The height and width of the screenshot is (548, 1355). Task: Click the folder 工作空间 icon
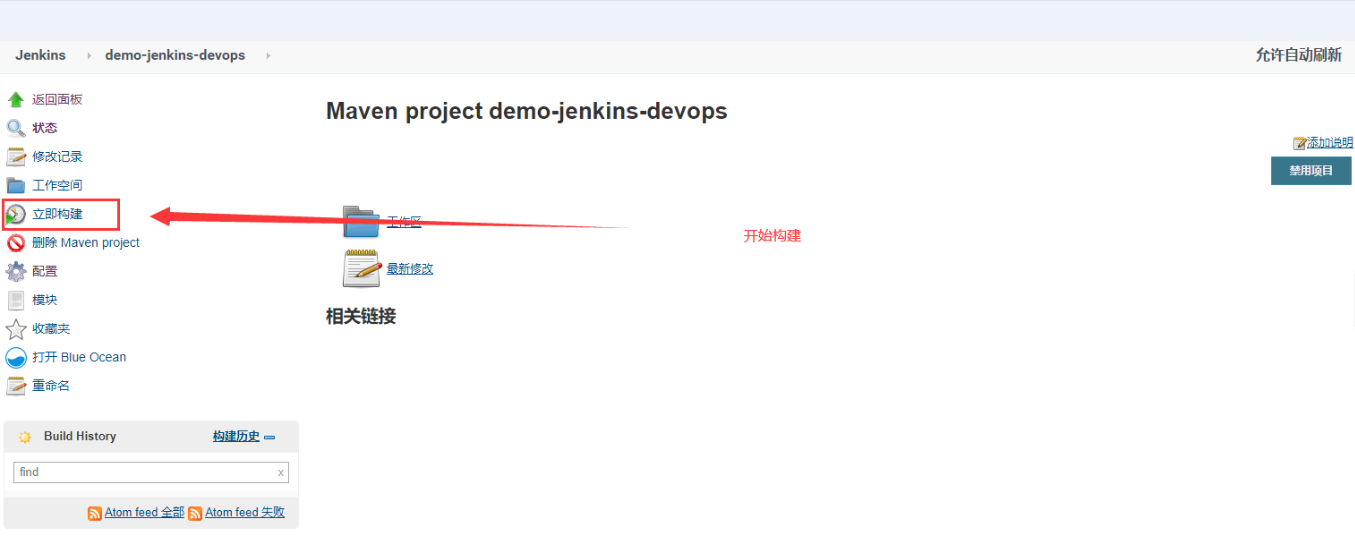coord(16,185)
